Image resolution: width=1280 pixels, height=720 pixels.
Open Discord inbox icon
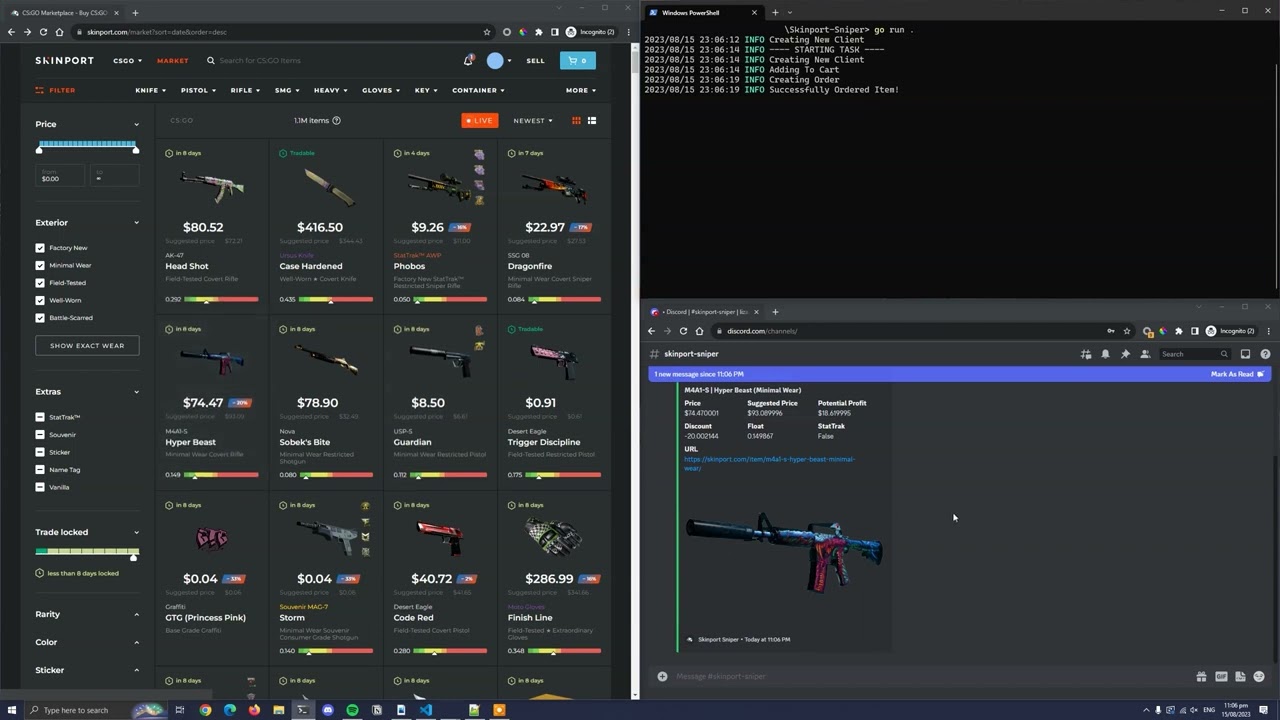click(x=1245, y=354)
